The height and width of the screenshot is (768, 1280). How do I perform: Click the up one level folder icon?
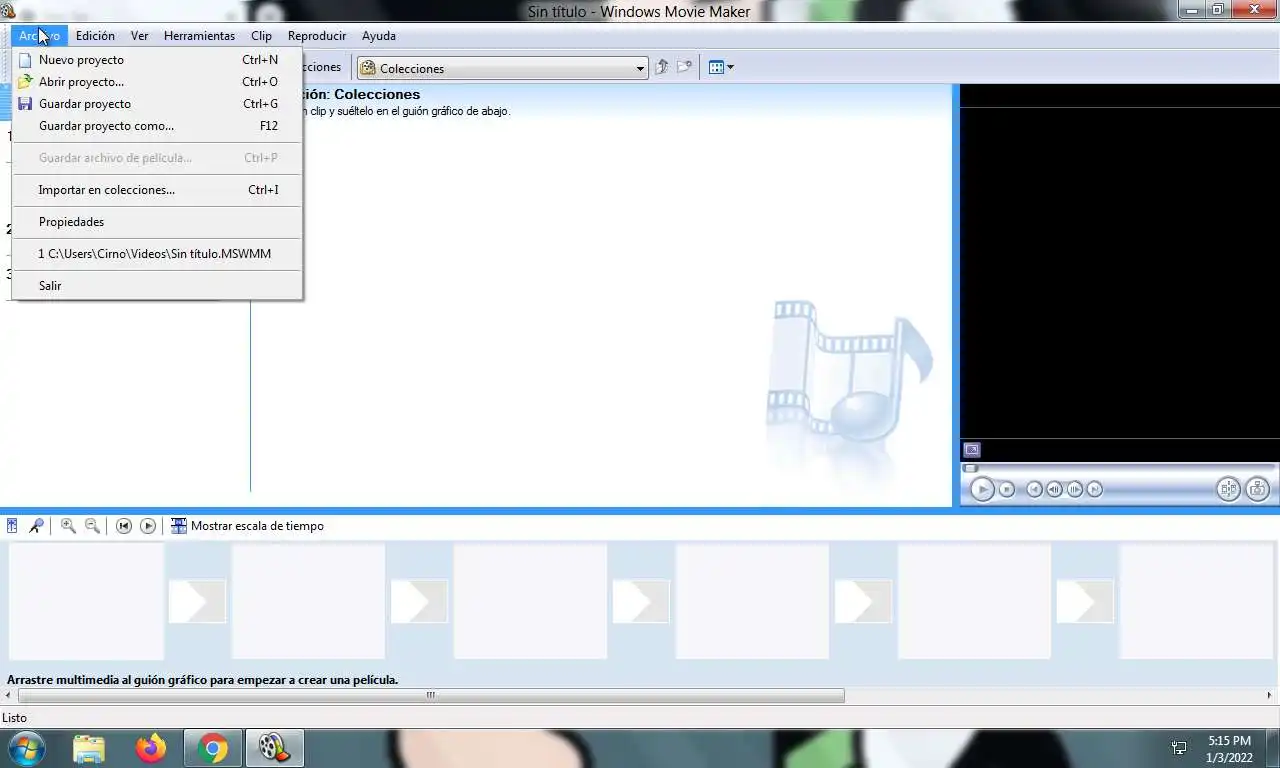pos(661,68)
